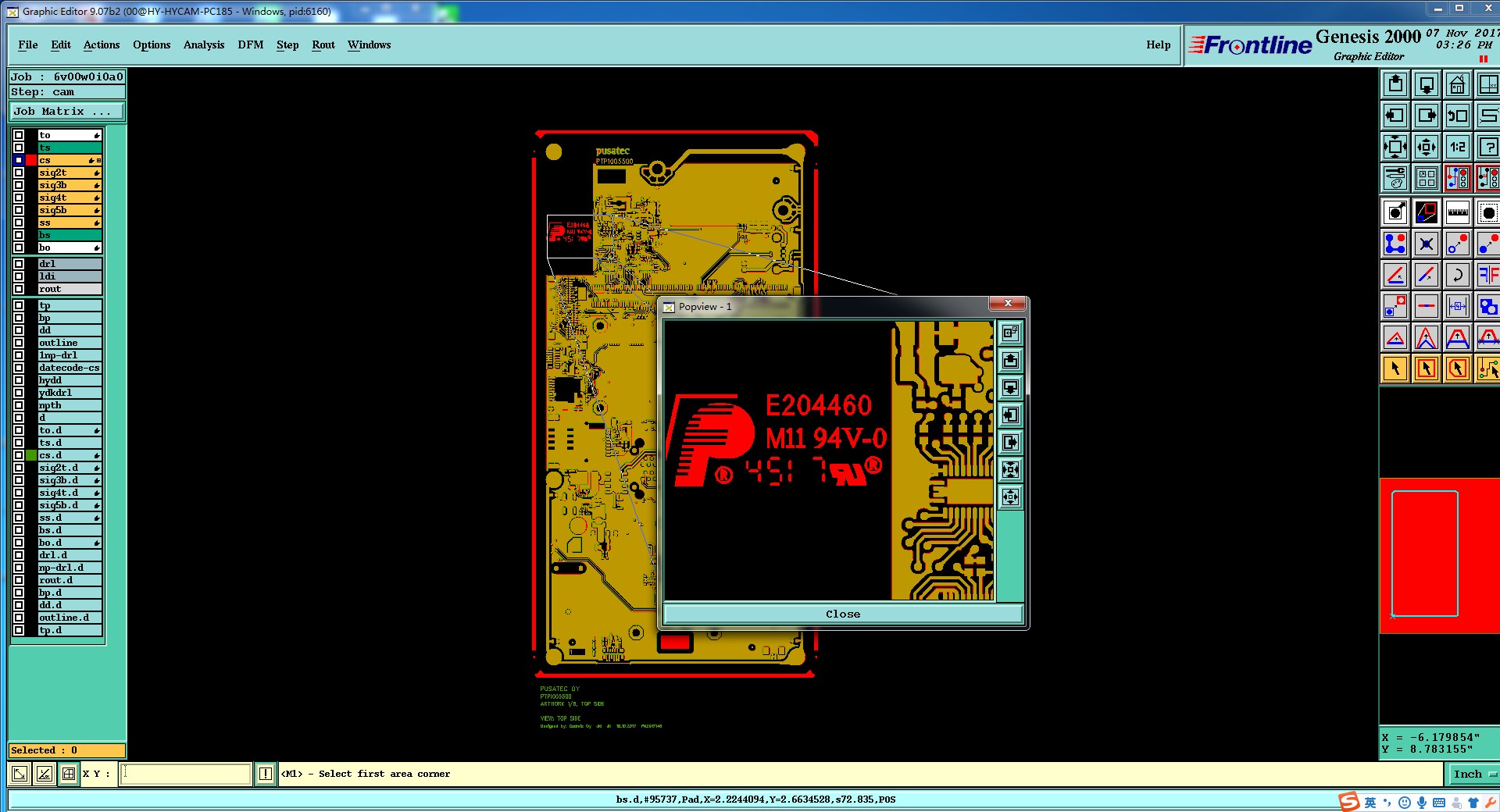
Task: Select the hydd layer name
Action: click(70, 380)
